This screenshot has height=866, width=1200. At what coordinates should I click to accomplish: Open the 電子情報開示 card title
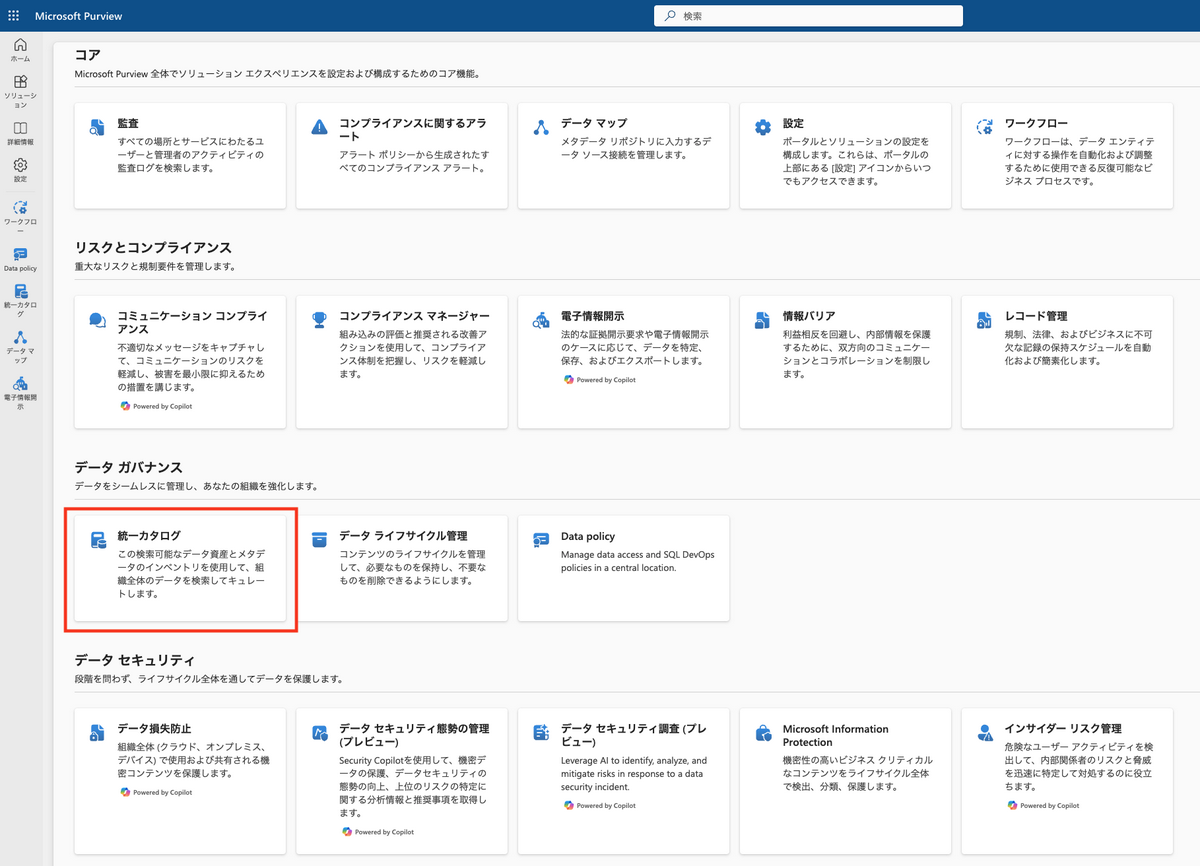[594, 316]
